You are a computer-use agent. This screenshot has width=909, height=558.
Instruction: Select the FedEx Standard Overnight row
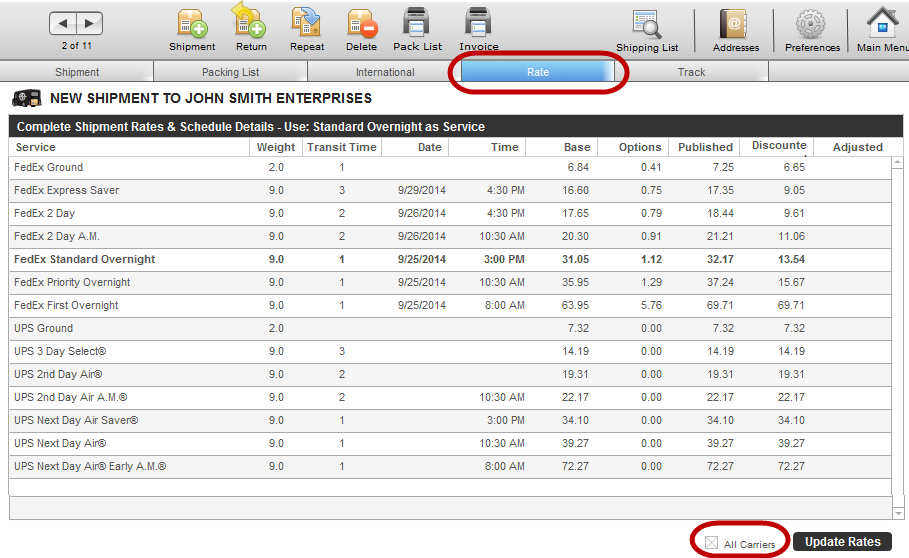(x=450, y=260)
